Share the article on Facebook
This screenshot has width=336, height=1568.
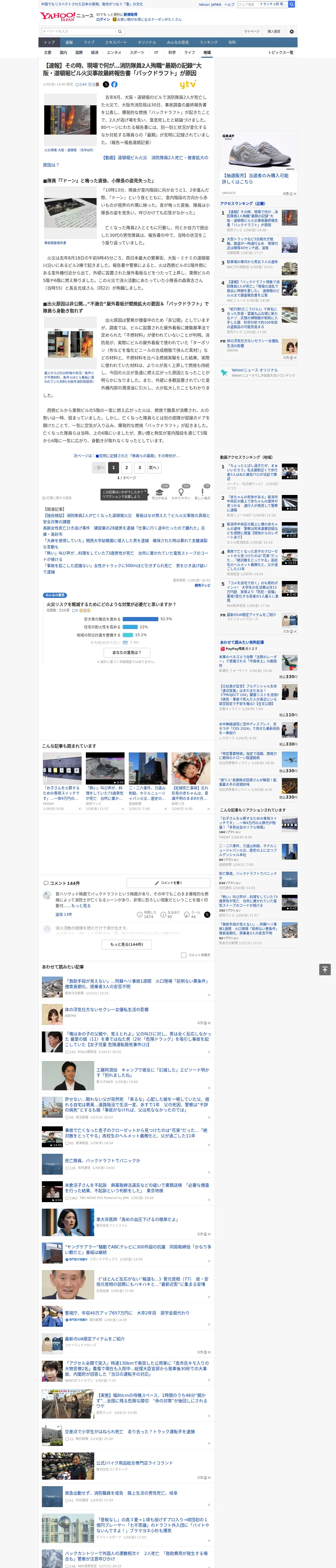(114, 85)
